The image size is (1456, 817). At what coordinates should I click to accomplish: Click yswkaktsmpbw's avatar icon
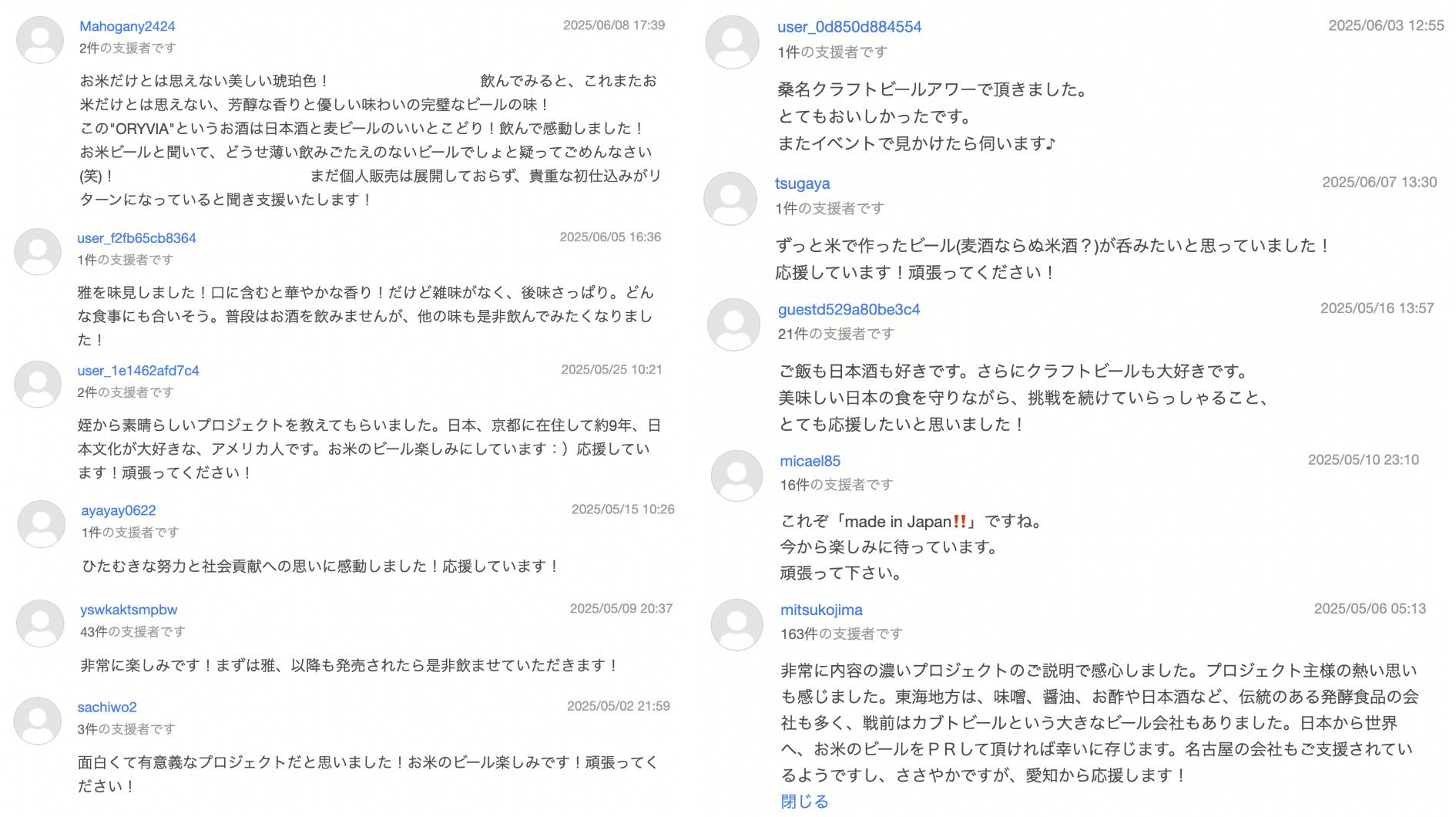click(40, 624)
